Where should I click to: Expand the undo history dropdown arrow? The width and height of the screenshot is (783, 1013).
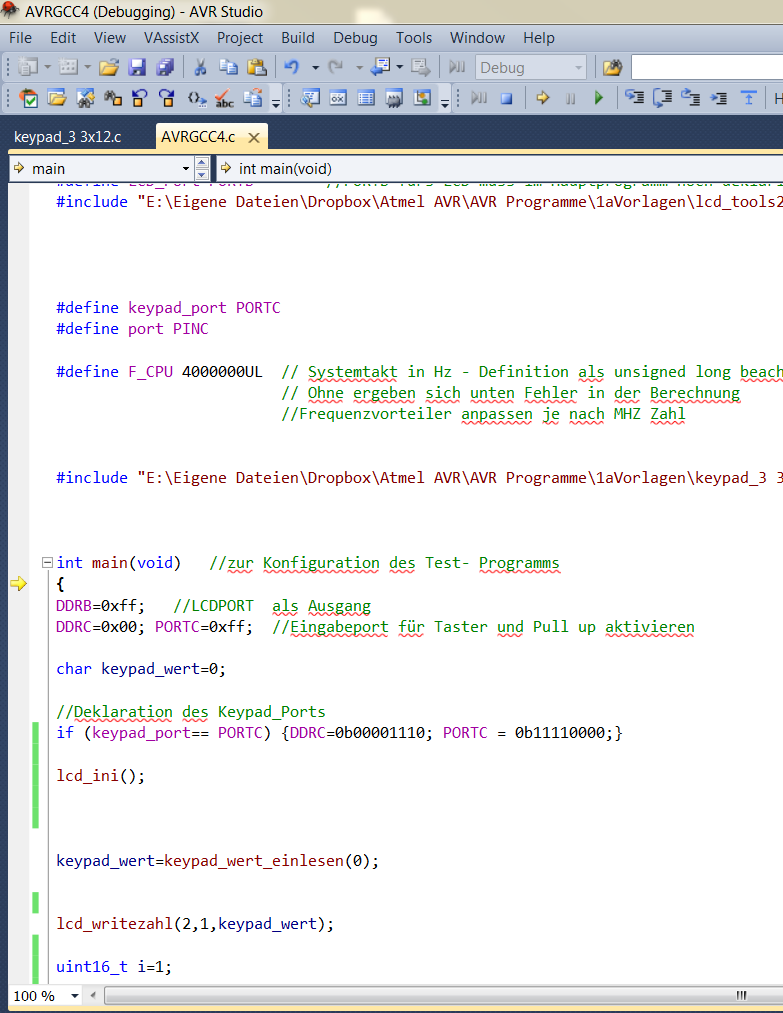pos(315,67)
